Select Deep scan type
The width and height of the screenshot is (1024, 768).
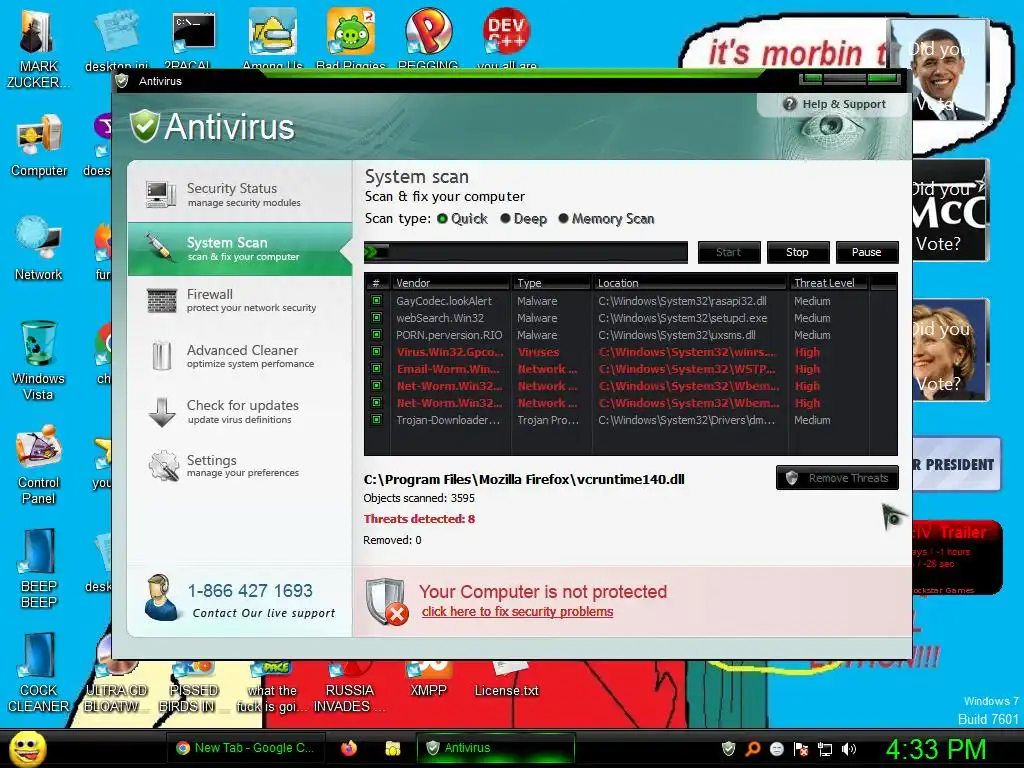(x=524, y=219)
